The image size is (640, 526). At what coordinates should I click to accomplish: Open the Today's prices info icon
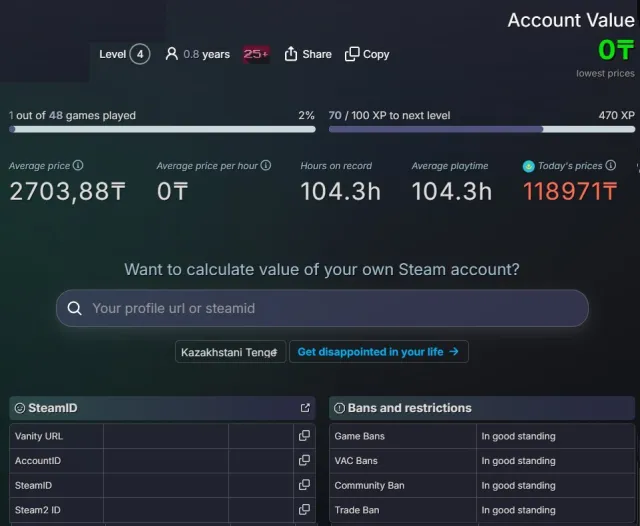pyautogui.click(x=611, y=165)
